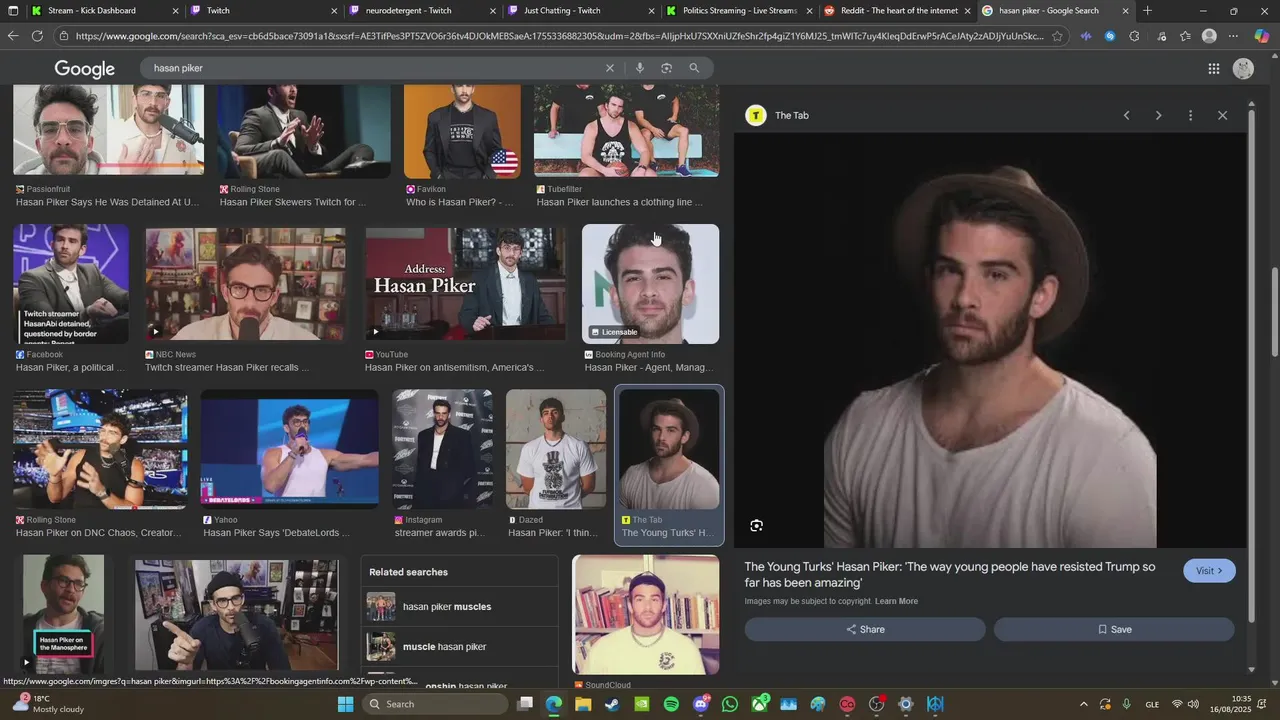The image size is (1280, 720).
Task: Show hidden system tray icons chevron
Action: 1084,704
